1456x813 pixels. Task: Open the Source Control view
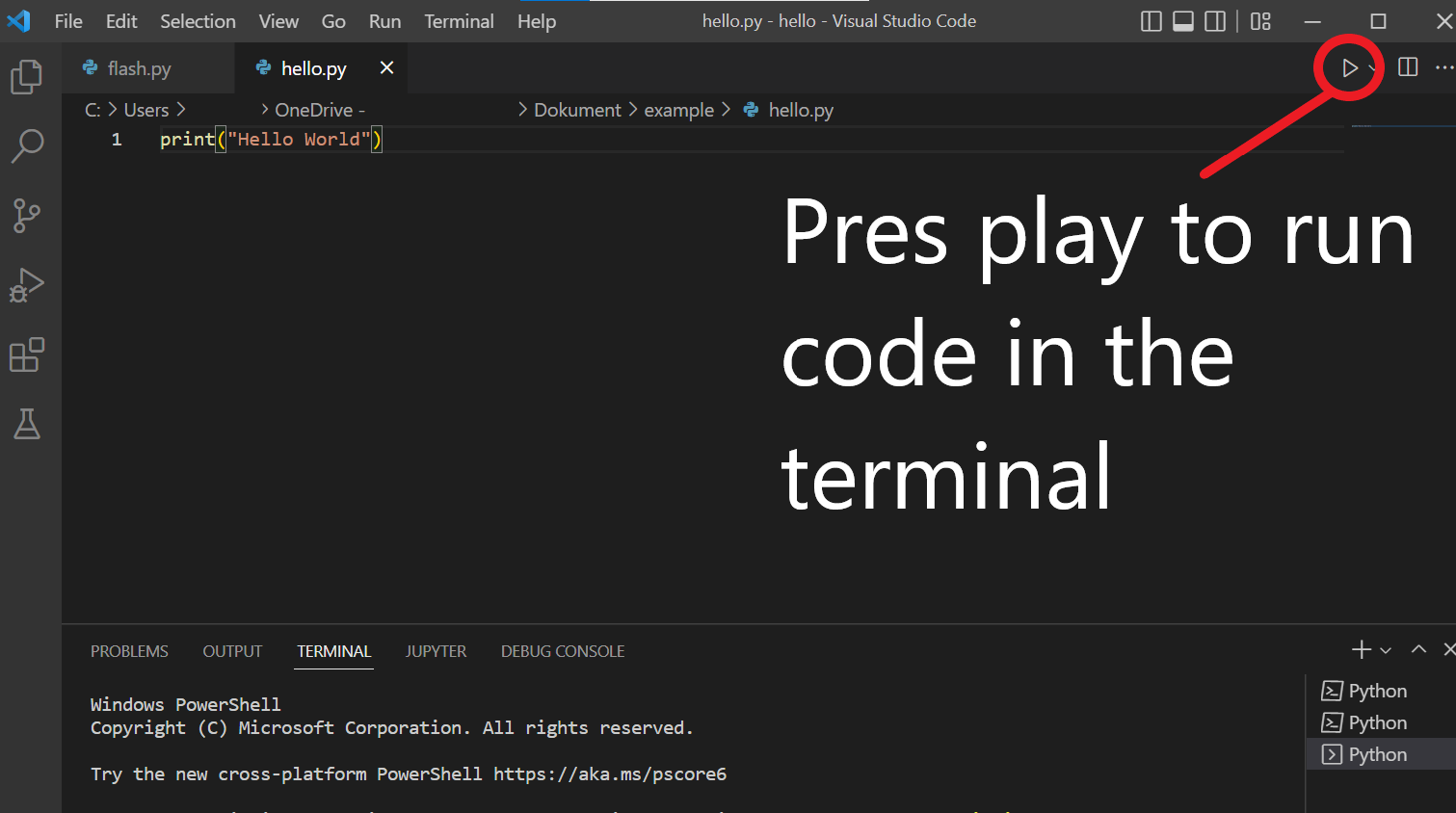(27, 216)
